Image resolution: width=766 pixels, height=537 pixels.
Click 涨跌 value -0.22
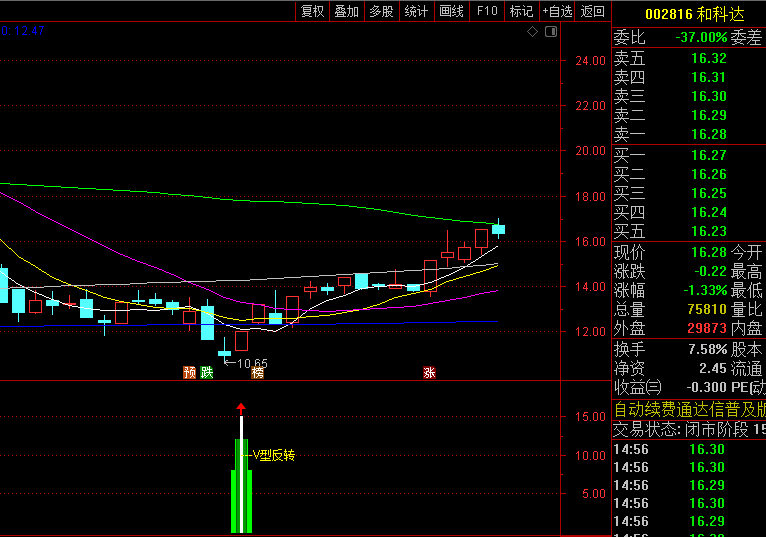pyautogui.click(x=711, y=272)
